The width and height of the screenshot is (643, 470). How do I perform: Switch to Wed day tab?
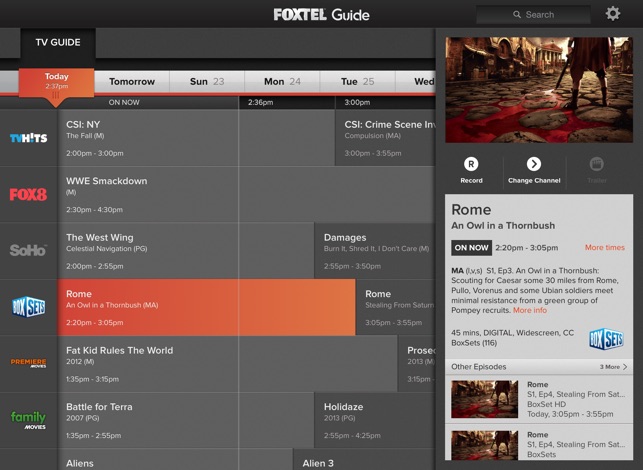click(415, 82)
